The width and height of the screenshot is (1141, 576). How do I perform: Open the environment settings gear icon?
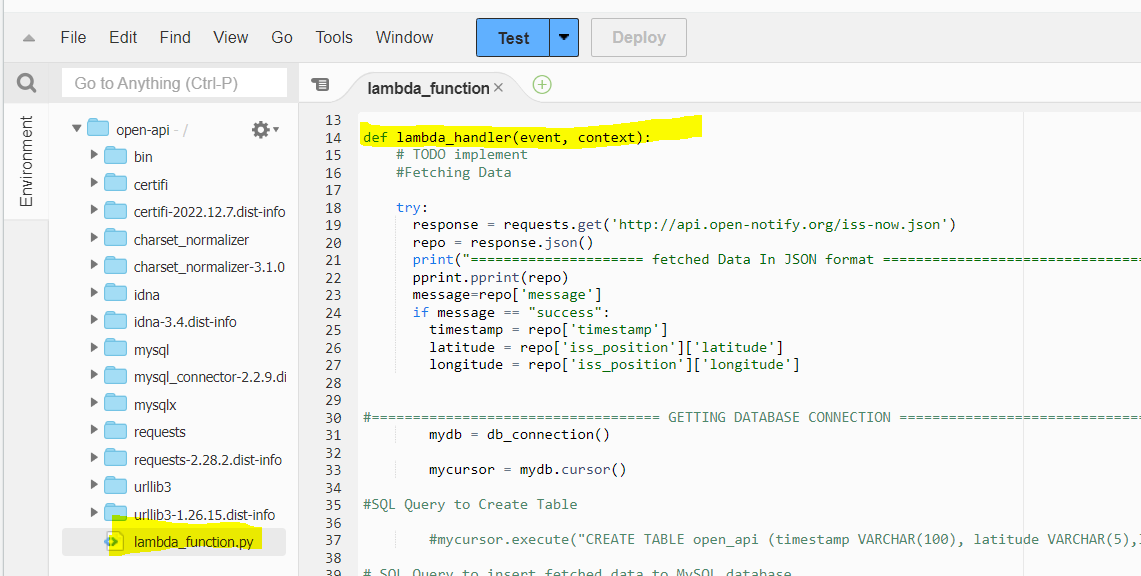(x=261, y=129)
